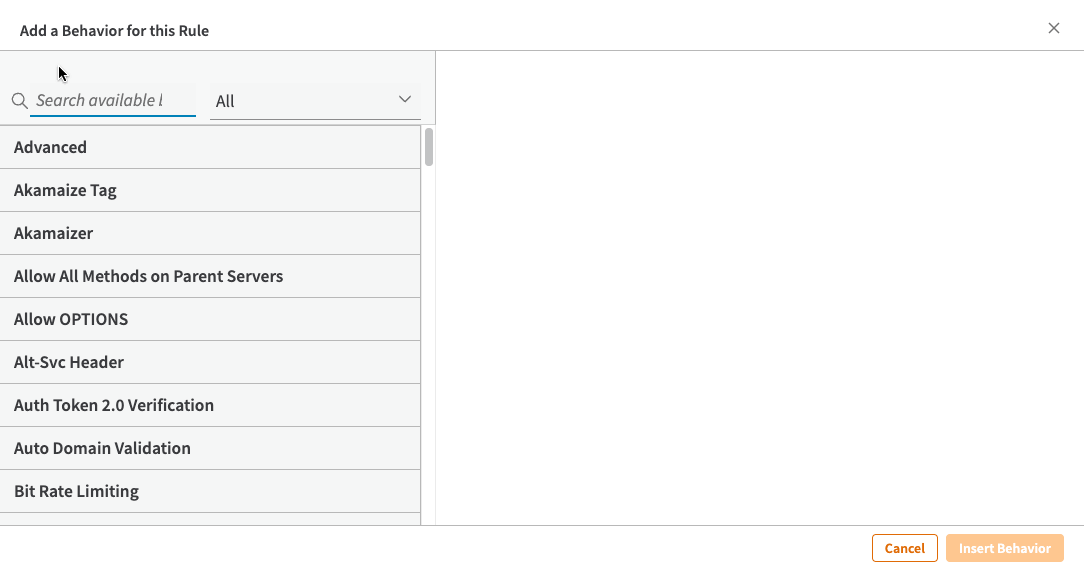This screenshot has width=1084, height=585.
Task: Click the empty behavior details pane
Action: point(759,288)
